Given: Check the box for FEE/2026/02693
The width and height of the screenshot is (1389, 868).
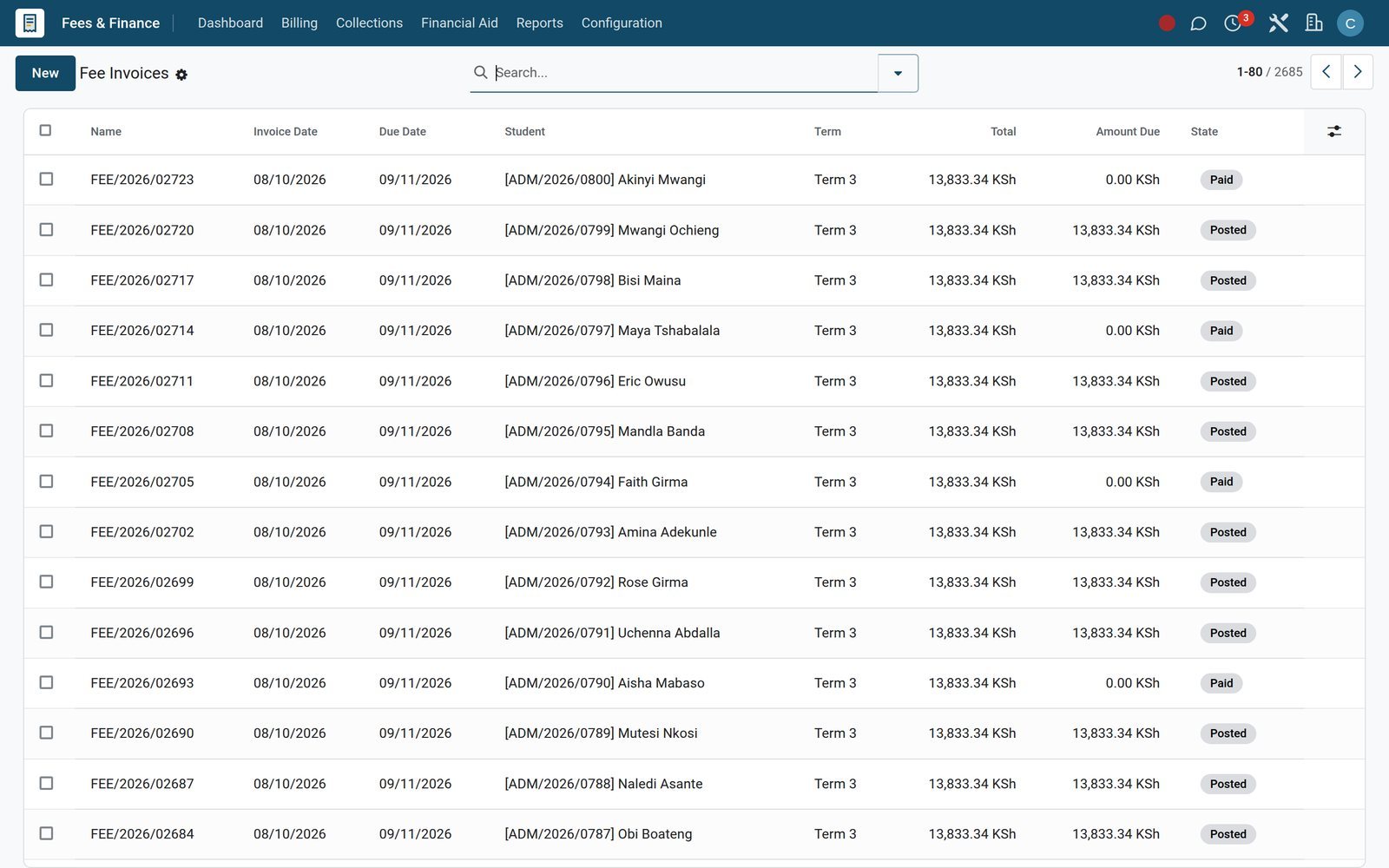Looking at the screenshot, I should coord(46,682).
